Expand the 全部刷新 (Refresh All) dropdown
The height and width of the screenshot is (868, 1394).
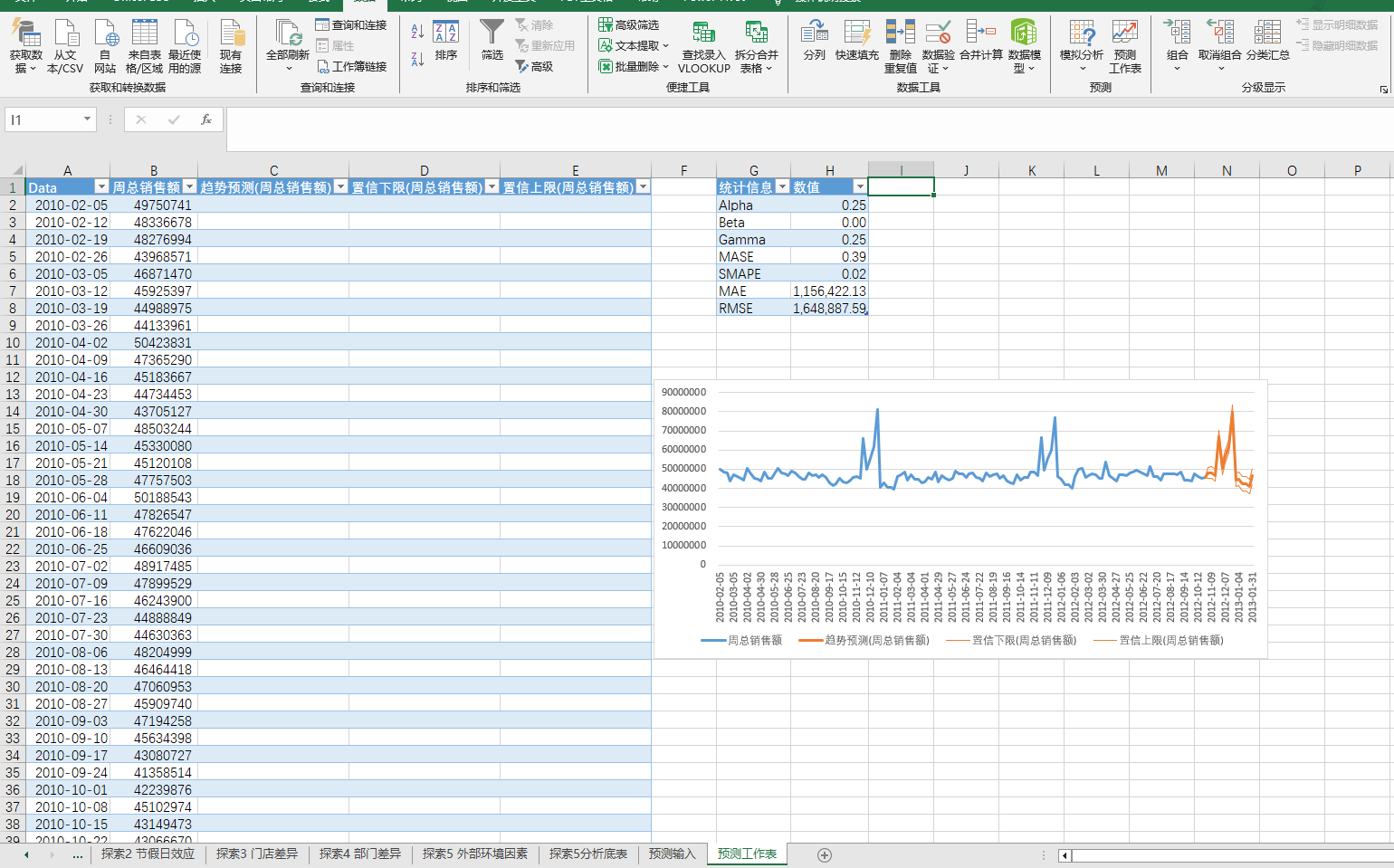pyautogui.click(x=288, y=68)
